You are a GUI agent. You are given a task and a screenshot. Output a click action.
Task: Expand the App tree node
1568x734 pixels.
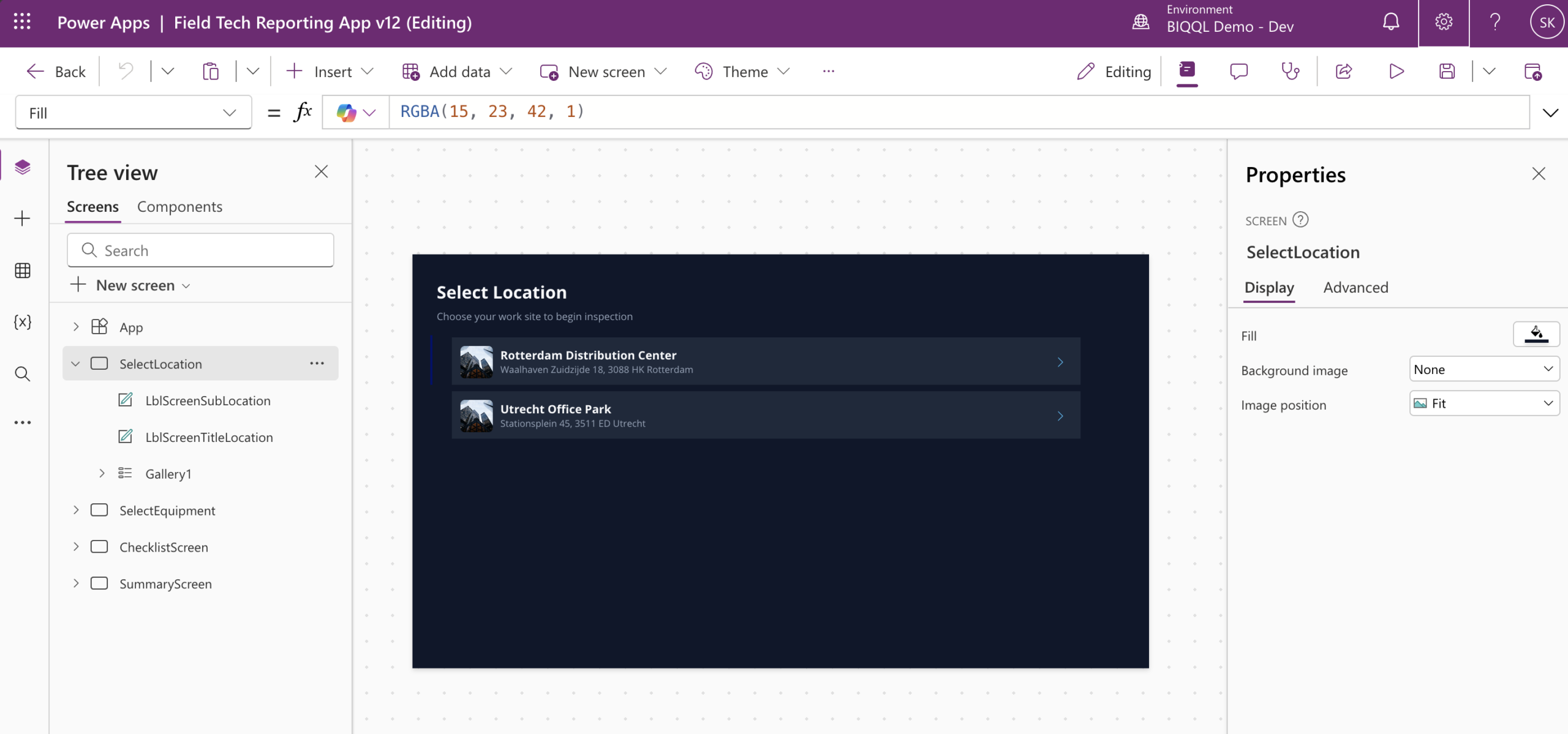click(76, 327)
